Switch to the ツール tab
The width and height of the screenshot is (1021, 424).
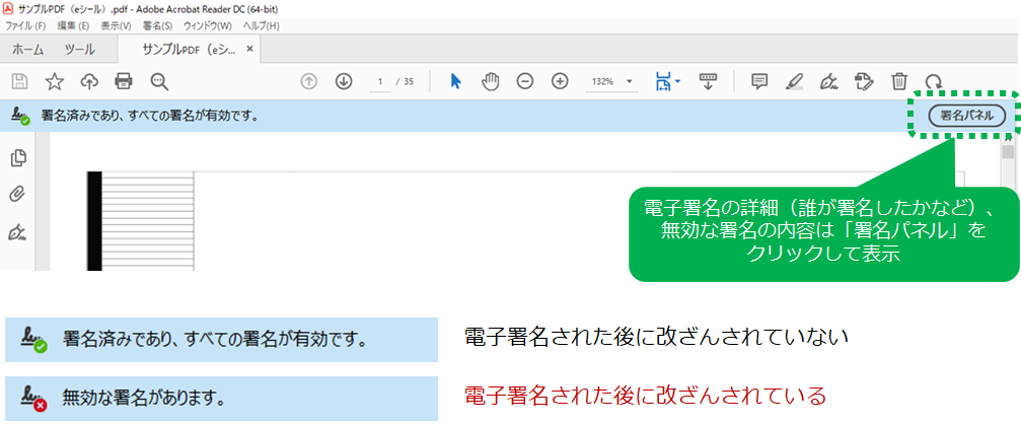pos(79,49)
